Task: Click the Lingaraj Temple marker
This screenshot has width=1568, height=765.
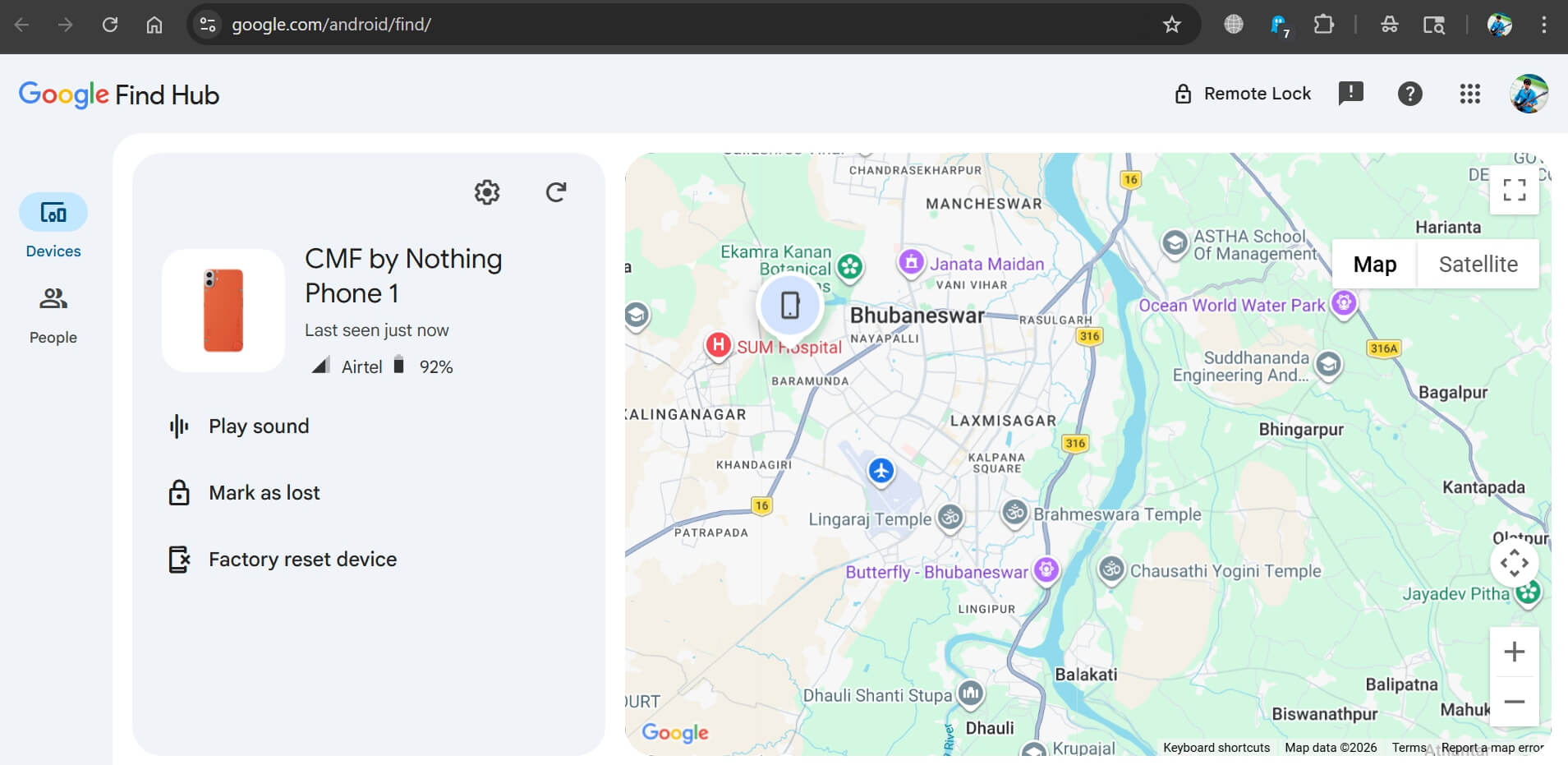Action: pos(950,518)
